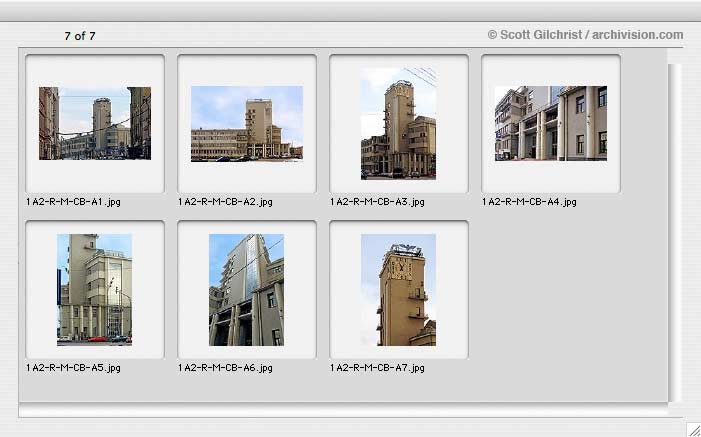The width and height of the screenshot is (701, 437).
Task: Click file name 1A2-R-M-CB-A3.jpg
Action: click(377, 202)
